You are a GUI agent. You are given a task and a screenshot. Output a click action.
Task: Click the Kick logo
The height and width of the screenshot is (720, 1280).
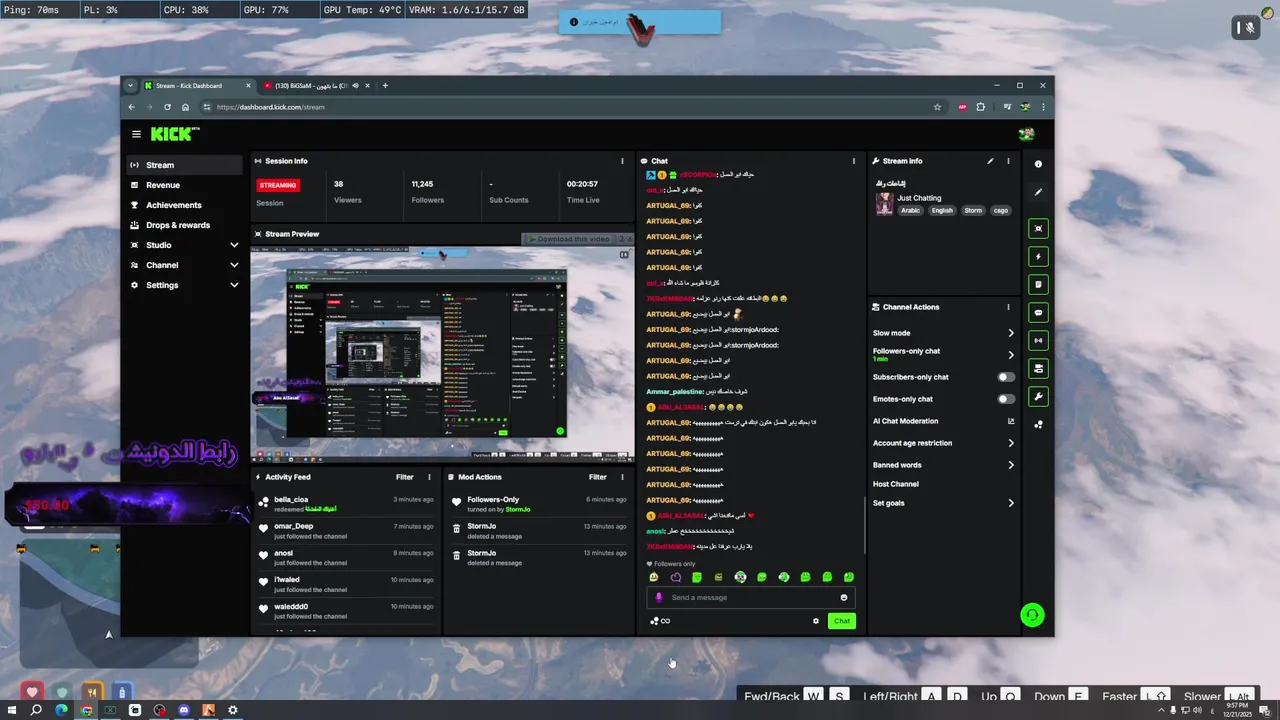[175, 134]
